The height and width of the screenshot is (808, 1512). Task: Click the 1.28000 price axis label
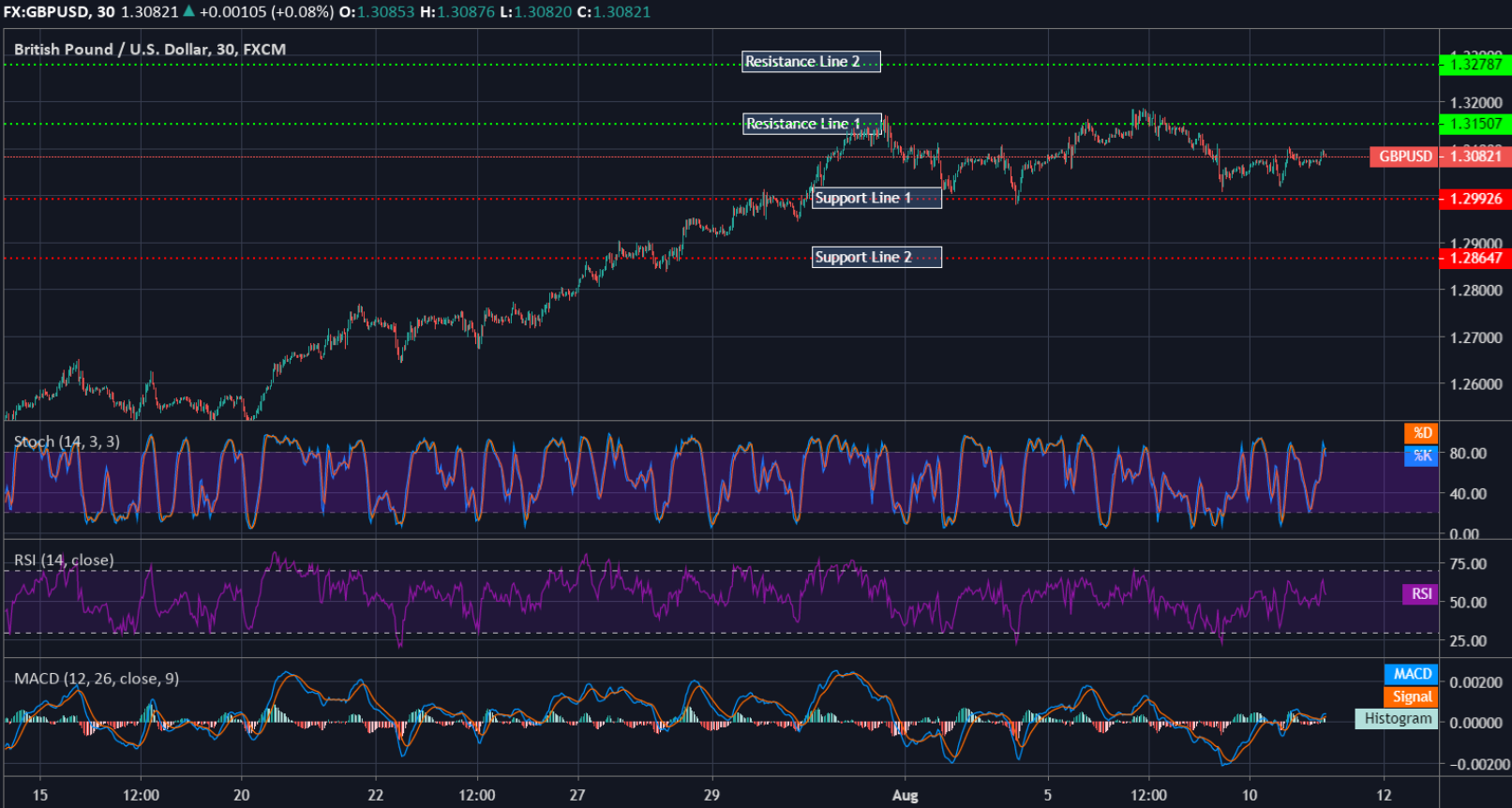[x=1475, y=291]
